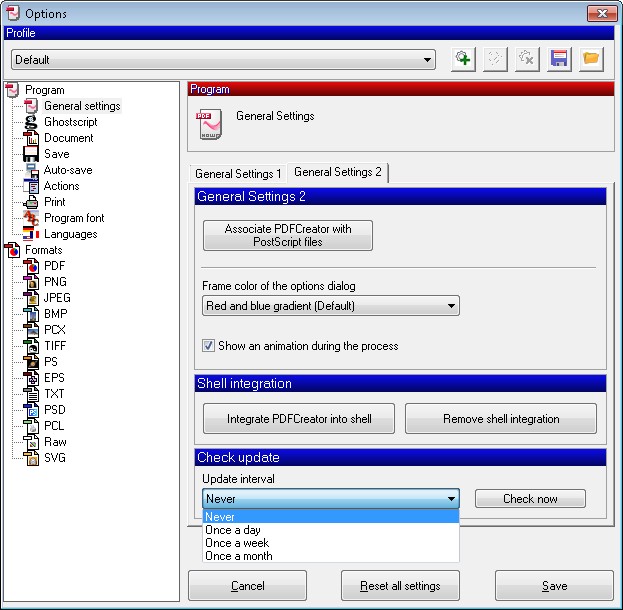Open the Frame color of options dialog dropdown

point(331,306)
